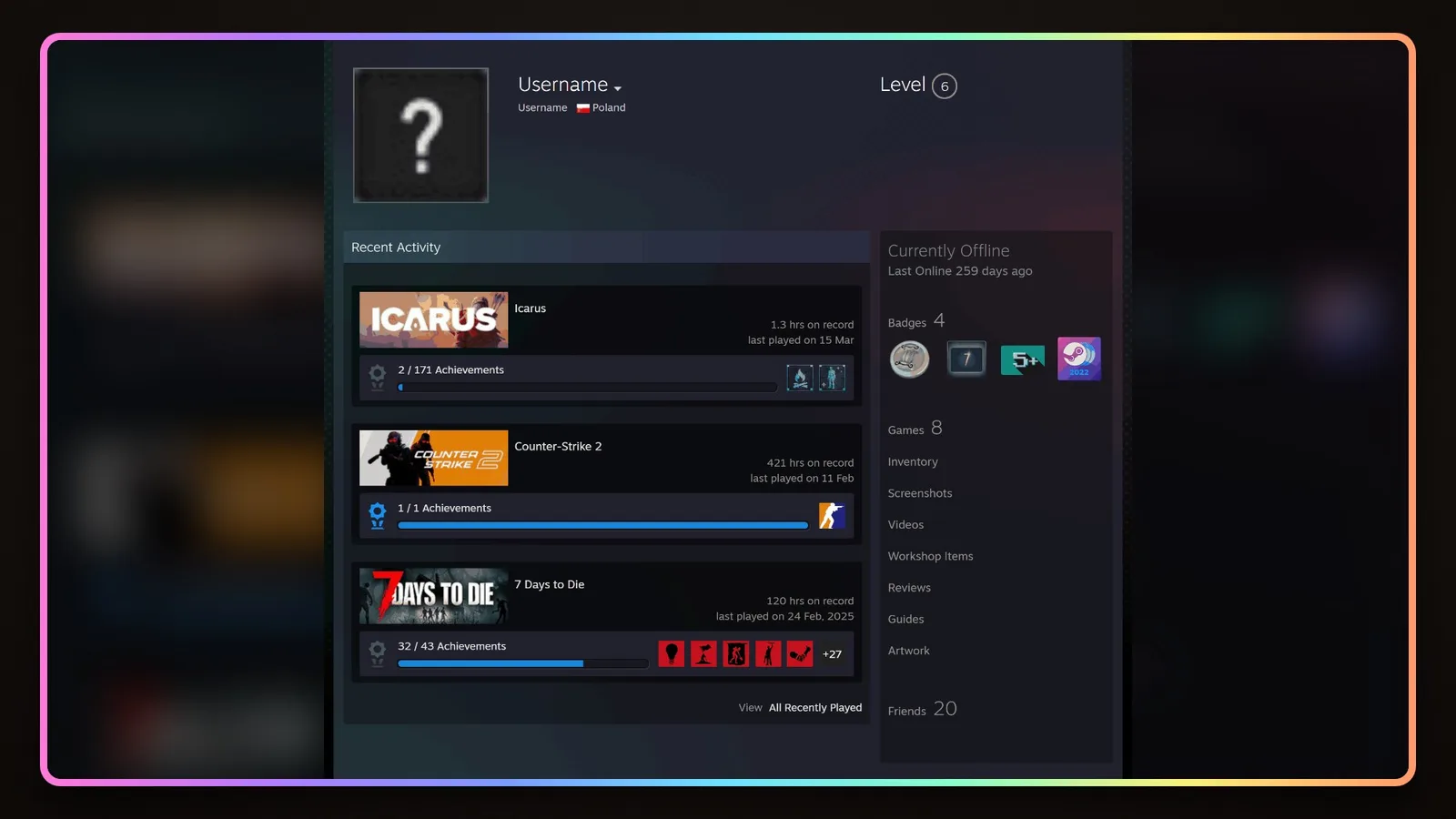This screenshot has height=819, width=1456.
Task: Click the first red 7 Days achievement icon
Action: click(x=672, y=653)
